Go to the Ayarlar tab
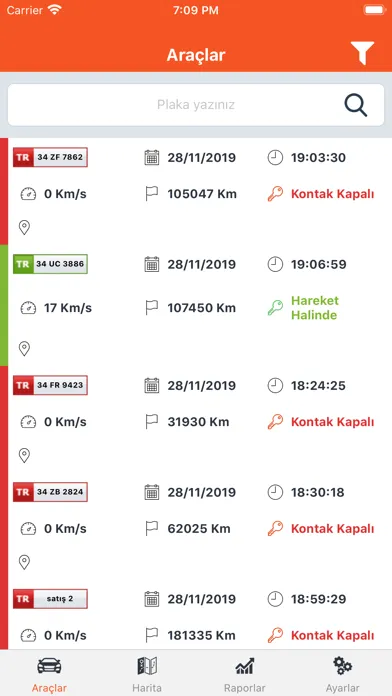The width and height of the screenshot is (392, 696). click(x=342, y=675)
